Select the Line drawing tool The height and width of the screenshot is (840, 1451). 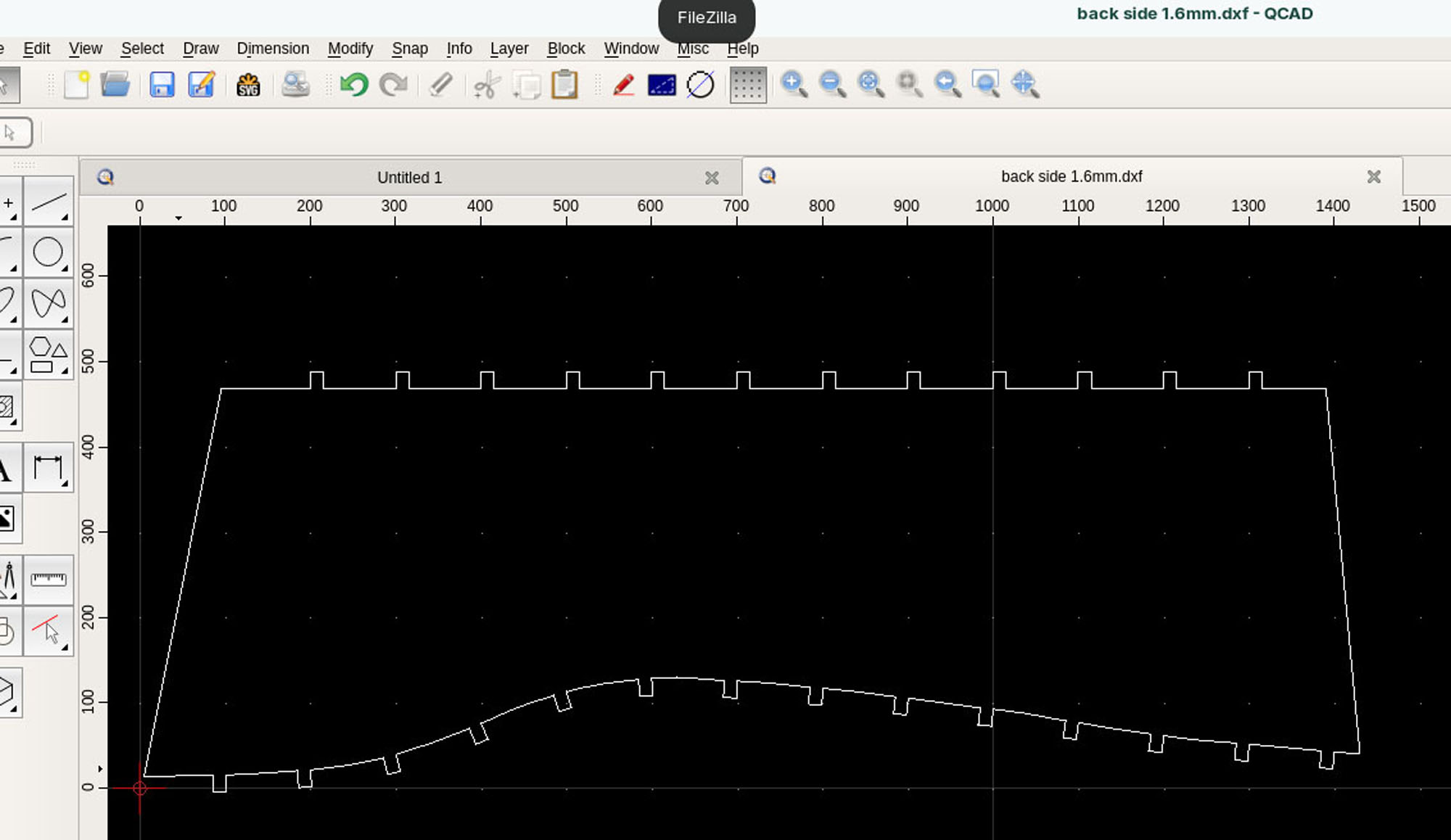[x=48, y=202]
